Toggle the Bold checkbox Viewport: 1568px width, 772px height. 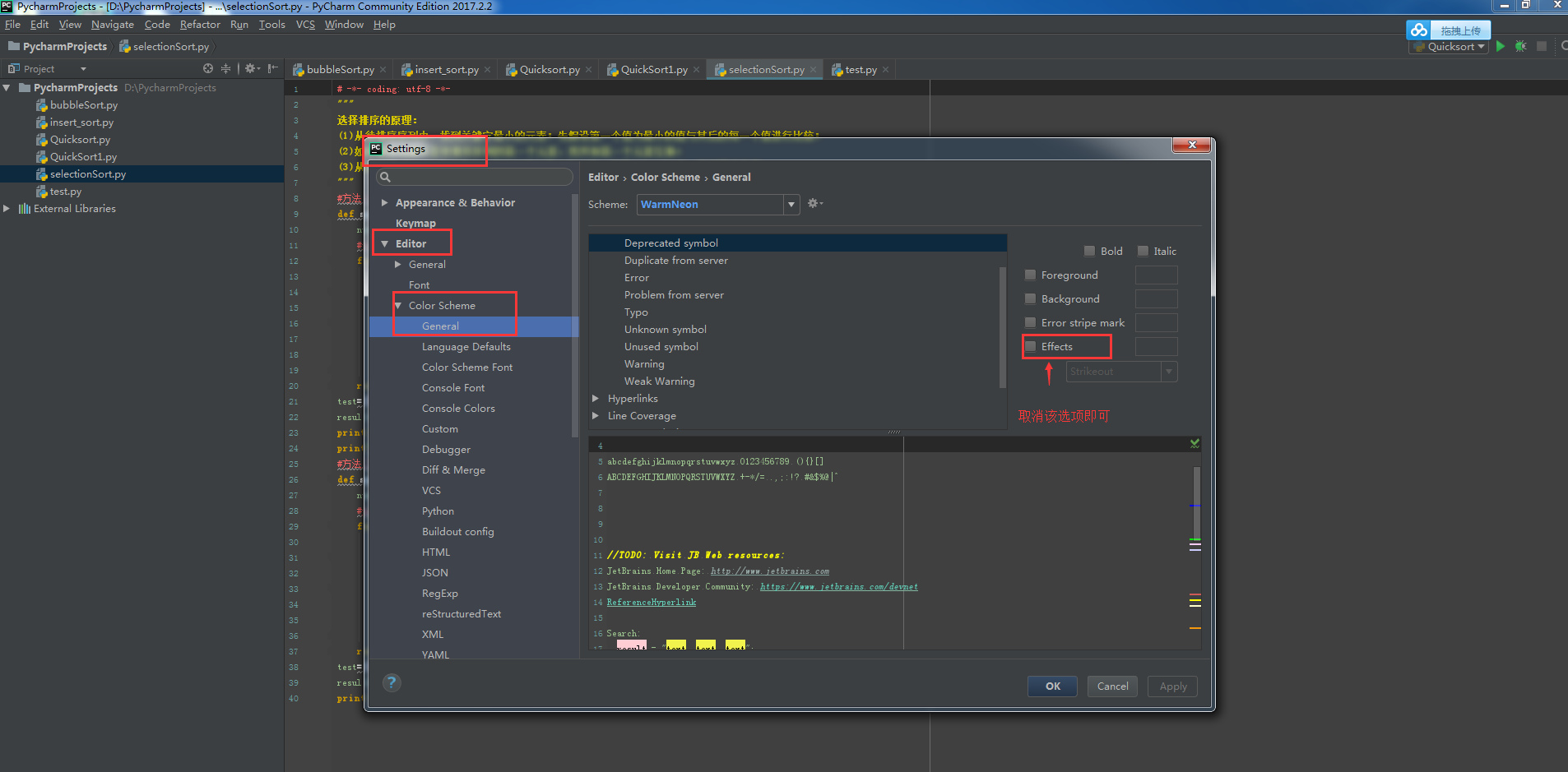click(1089, 251)
